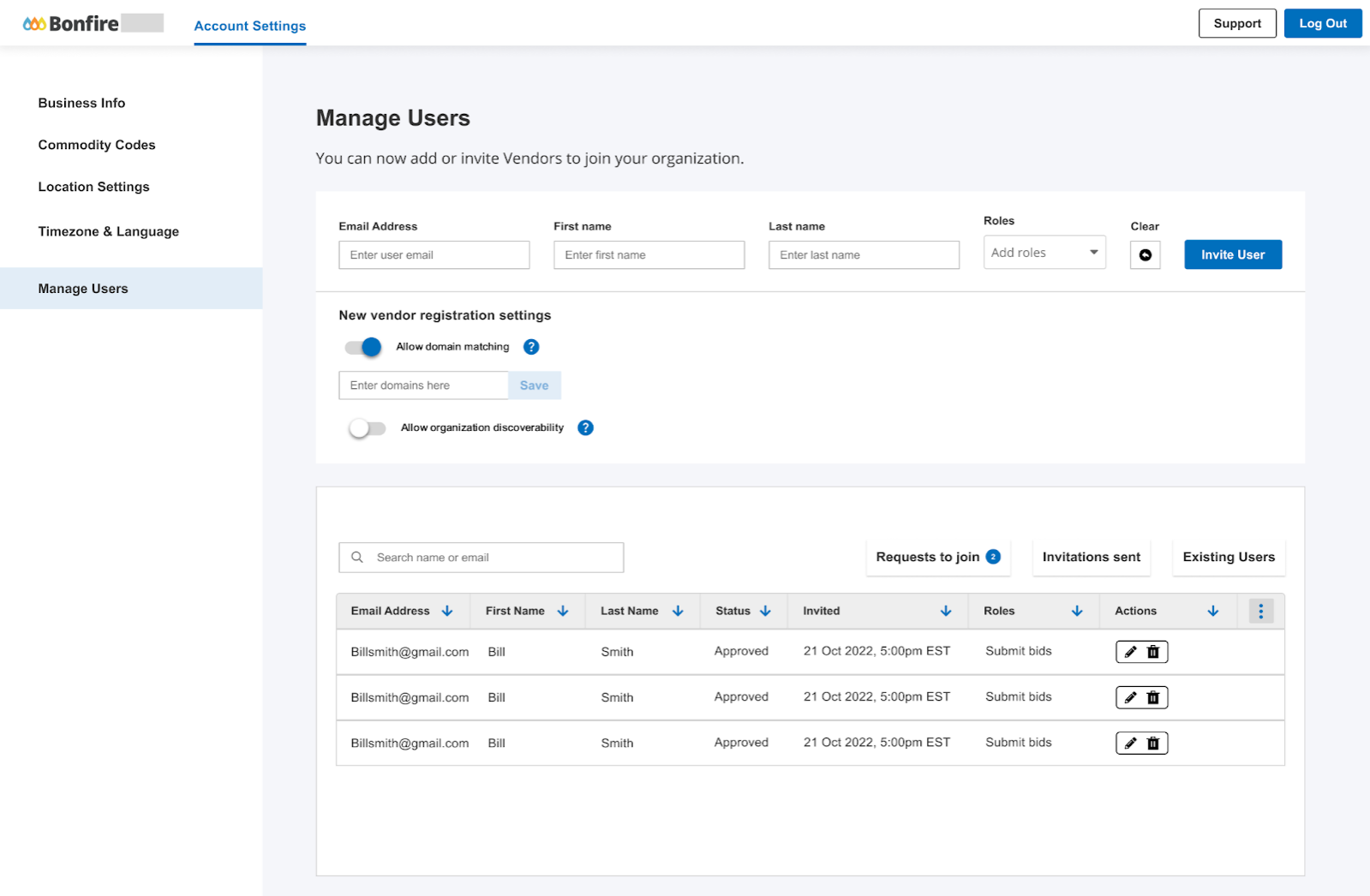Open Commodity Codes in sidebar
1370x896 pixels.
pyautogui.click(x=97, y=145)
